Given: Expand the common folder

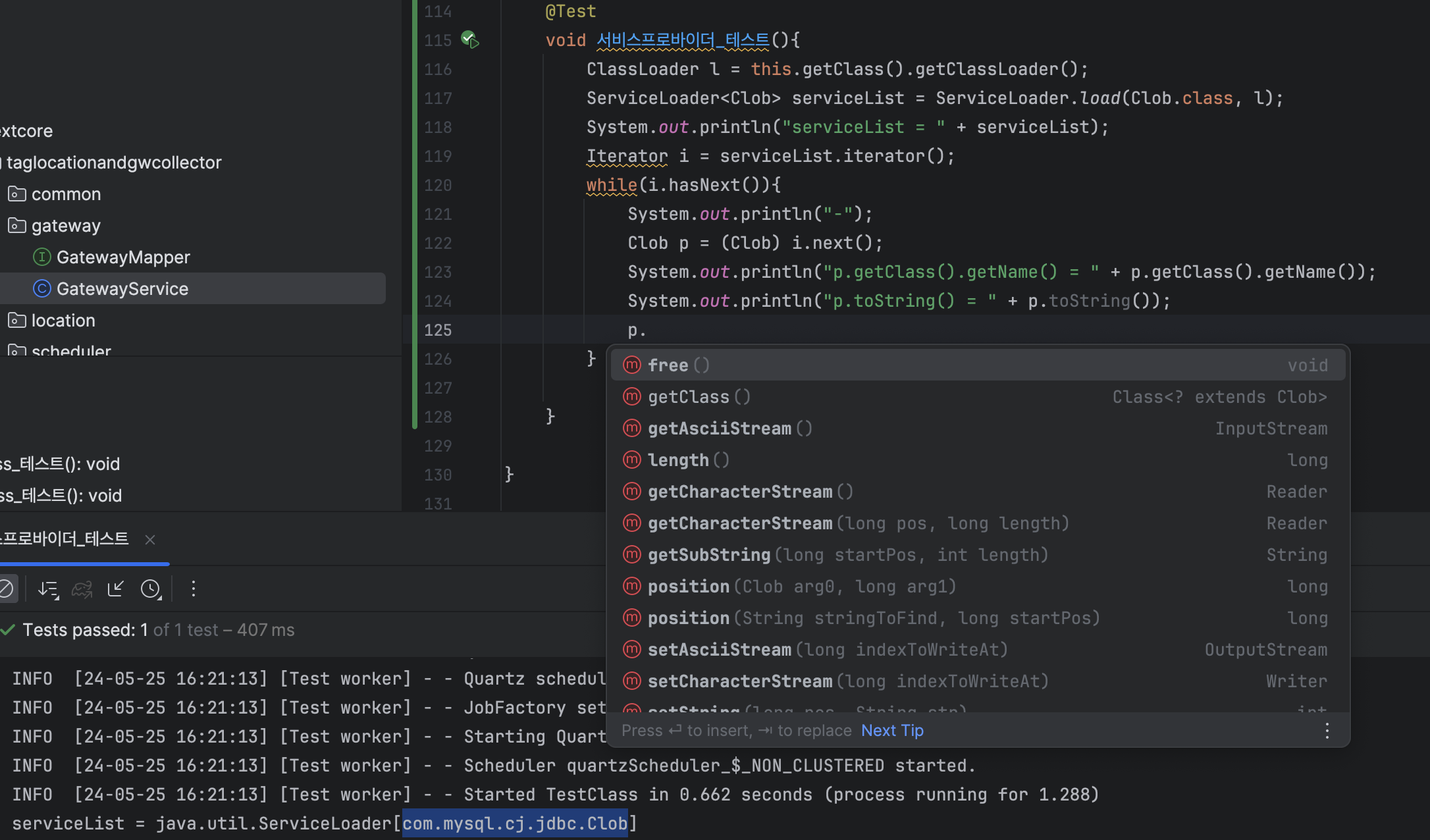Looking at the screenshot, I should [x=65, y=194].
